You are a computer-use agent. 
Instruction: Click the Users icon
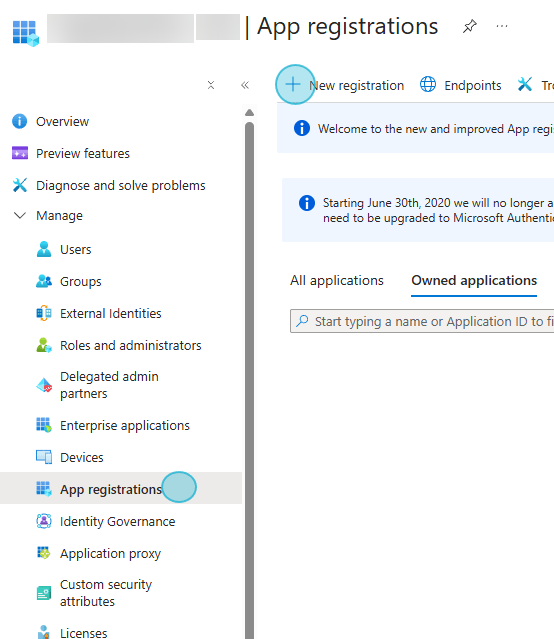click(x=44, y=249)
